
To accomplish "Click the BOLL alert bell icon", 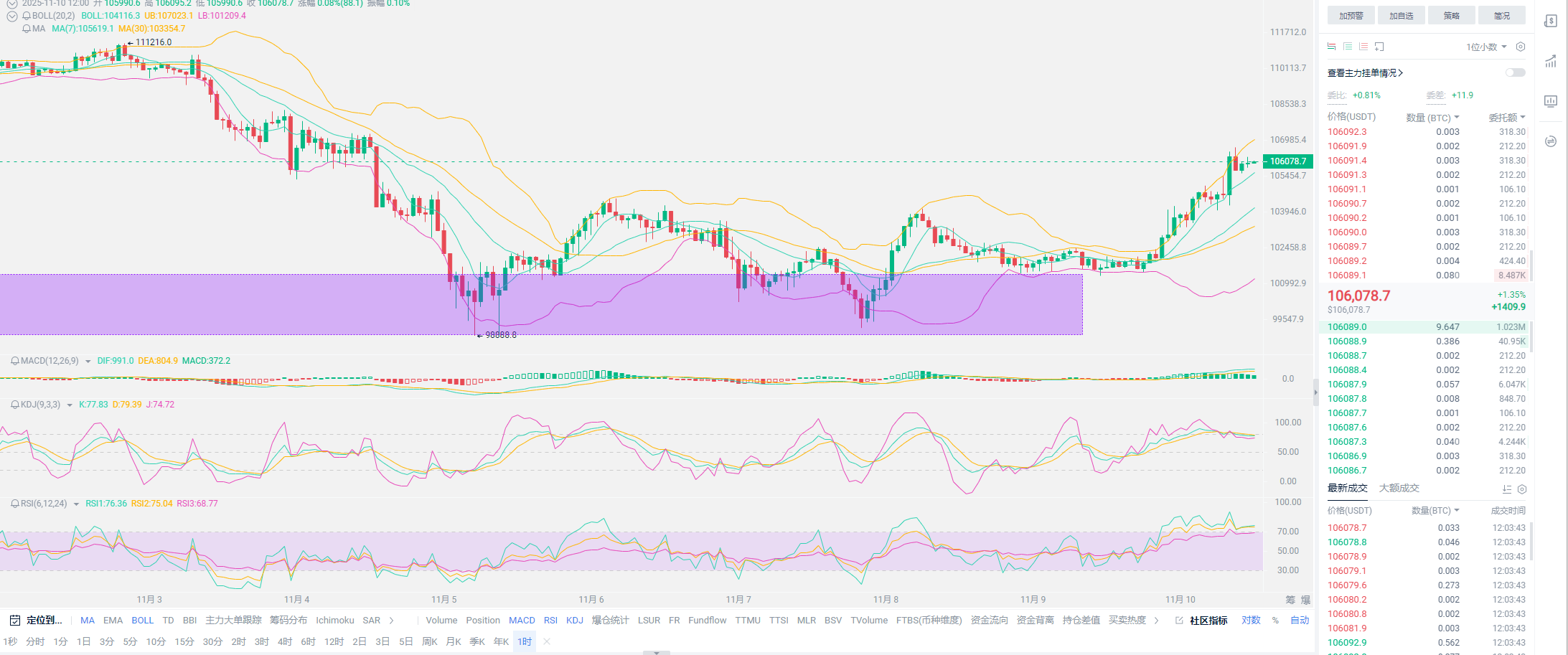I will tap(27, 16).
